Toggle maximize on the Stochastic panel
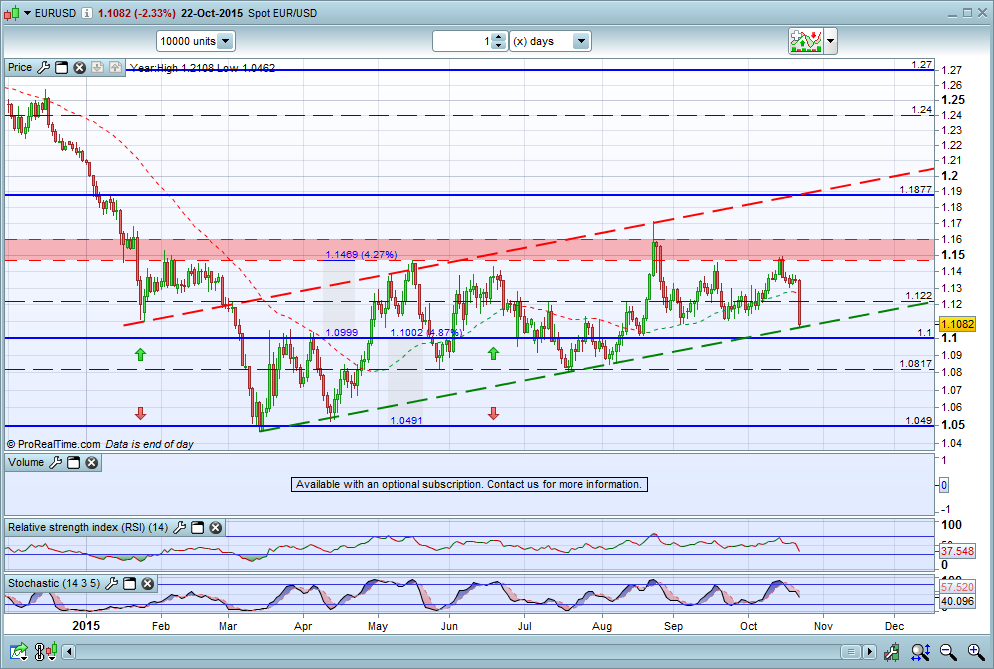 tap(131, 582)
